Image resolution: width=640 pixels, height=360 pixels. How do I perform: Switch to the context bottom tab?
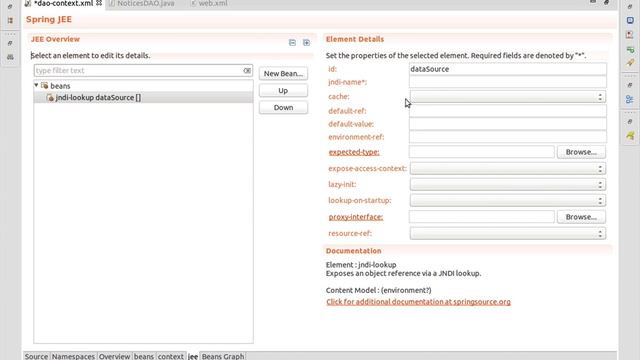(171, 356)
